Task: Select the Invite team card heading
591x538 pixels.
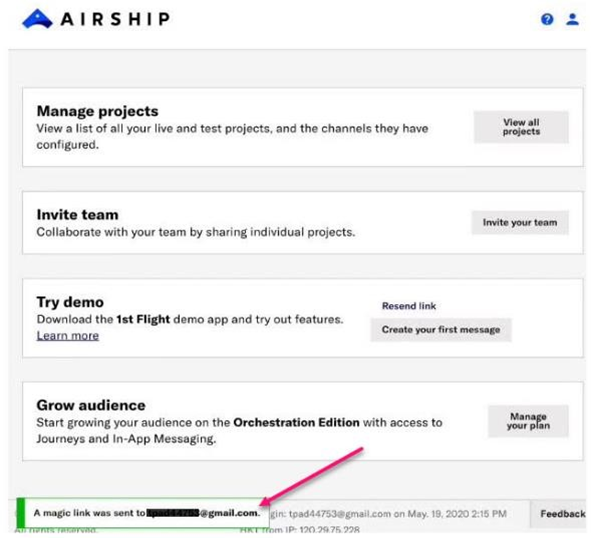Action: click(x=78, y=215)
